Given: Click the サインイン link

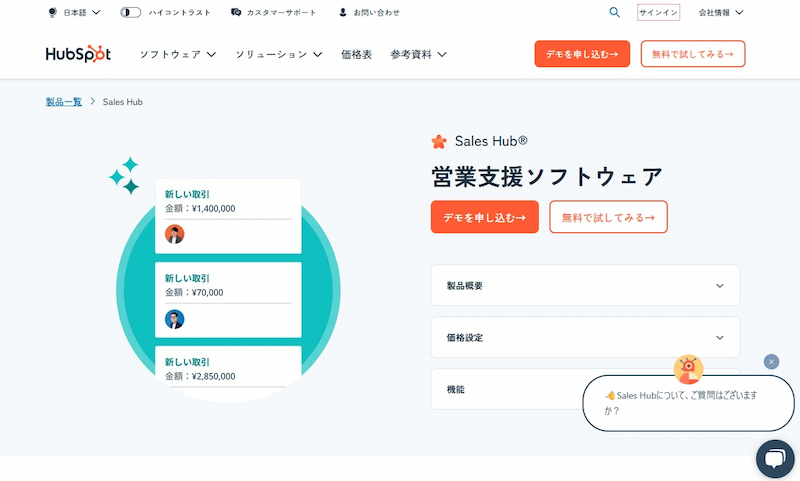Looking at the screenshot, I should 658,12.
